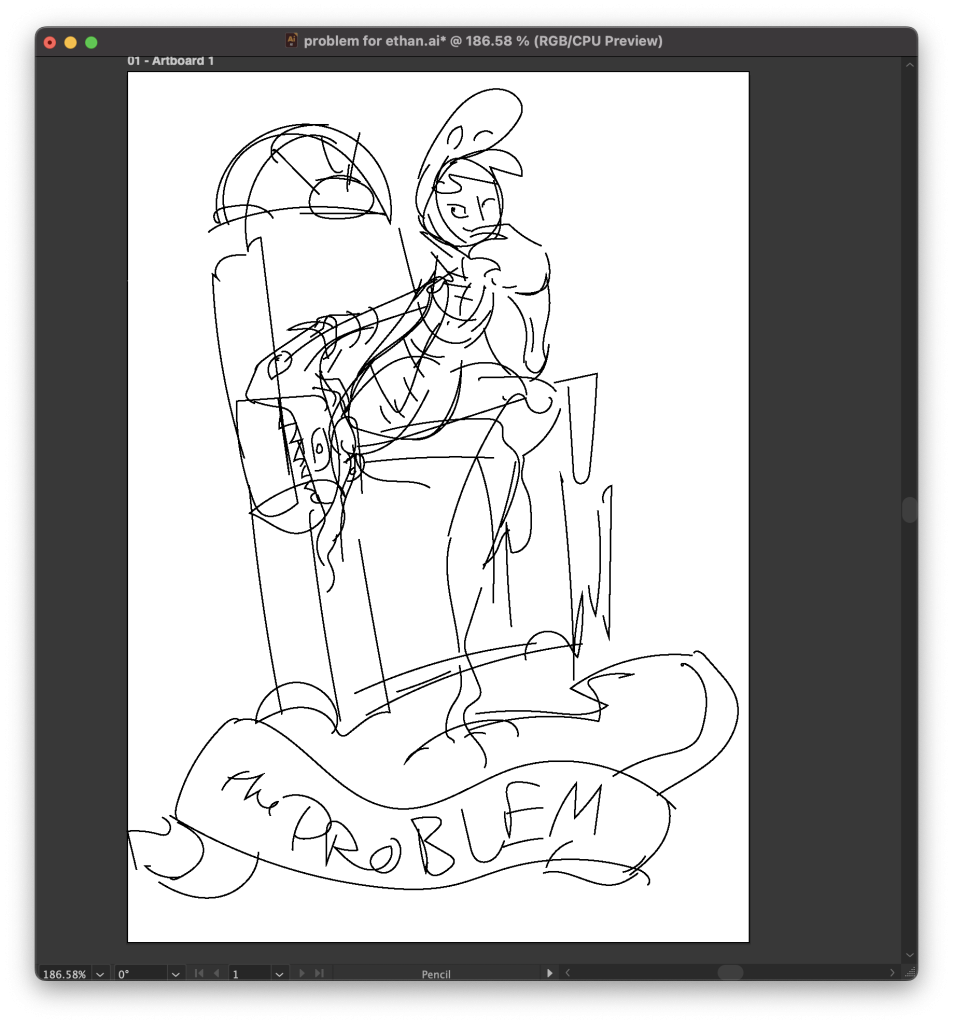The width and height of the screenshot is (953, 1024).
Task: Go to the first artboard
Action: 199,973
